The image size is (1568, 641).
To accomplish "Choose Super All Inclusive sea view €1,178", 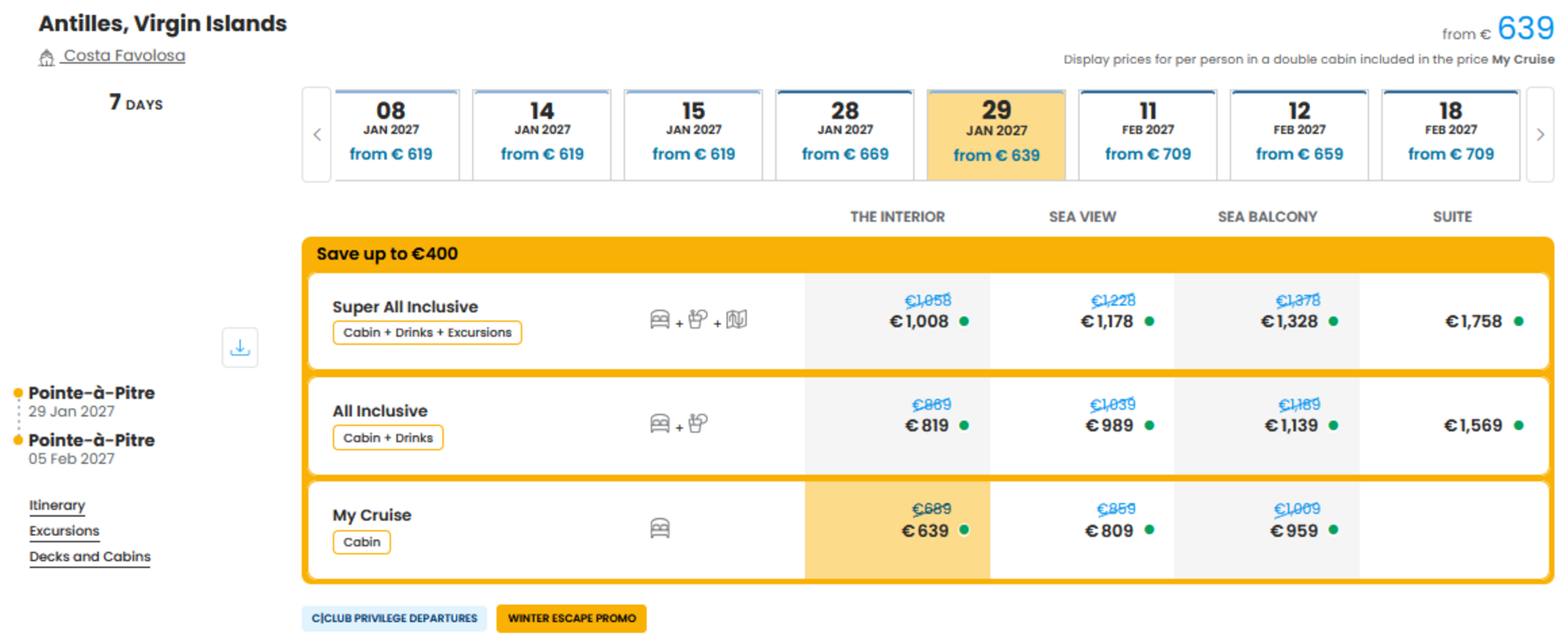I will click(x=1082, y=321).
